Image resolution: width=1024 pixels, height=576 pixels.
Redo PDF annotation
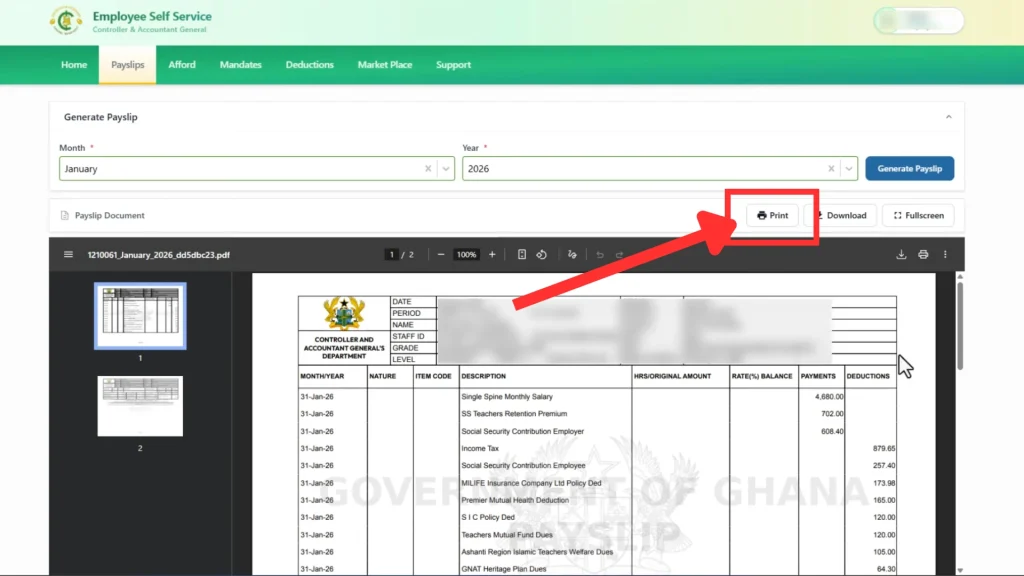pyautogui.click(x=619, y=255)
